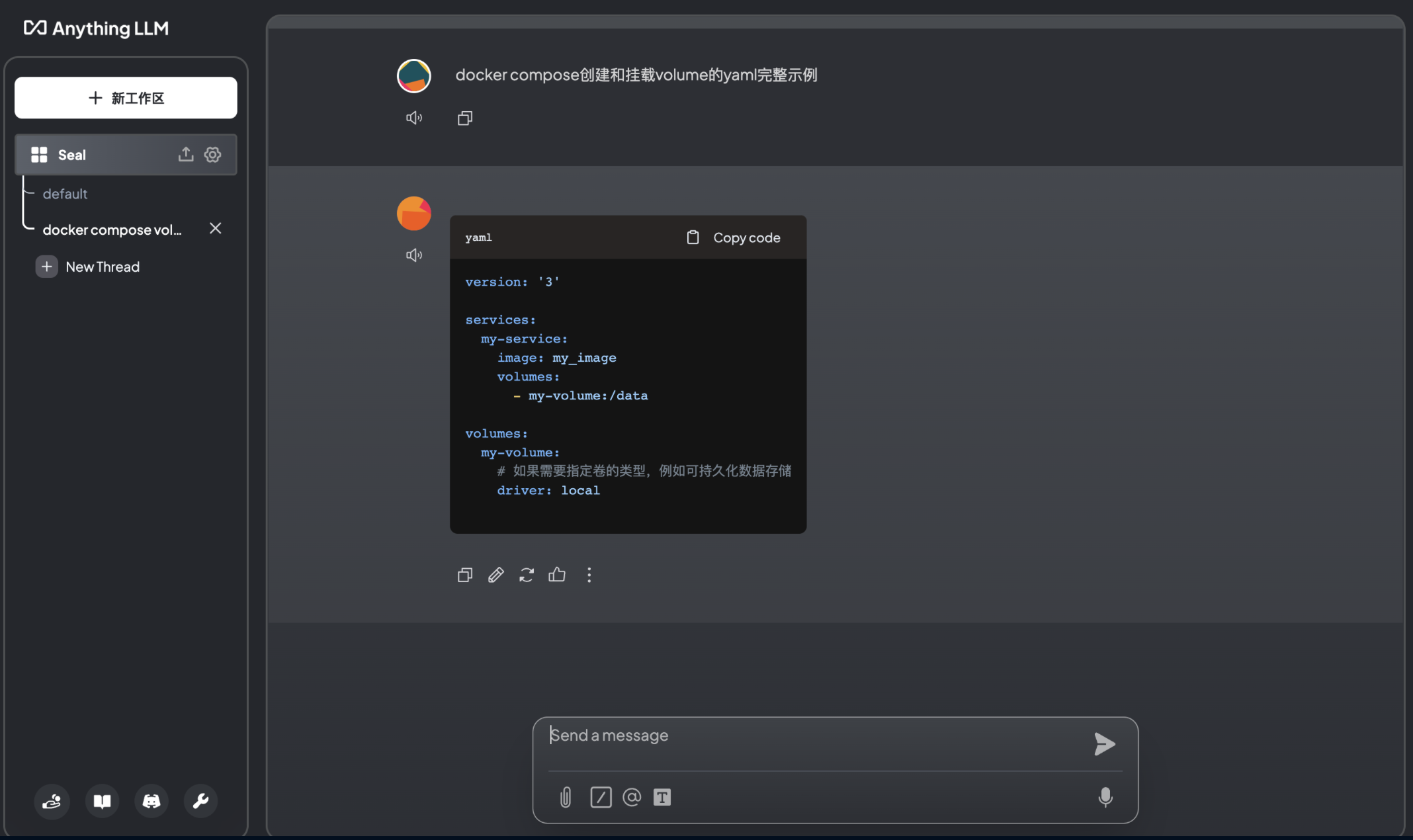
Task: Start voice input with microphone icon
Action: [1105, 797]
